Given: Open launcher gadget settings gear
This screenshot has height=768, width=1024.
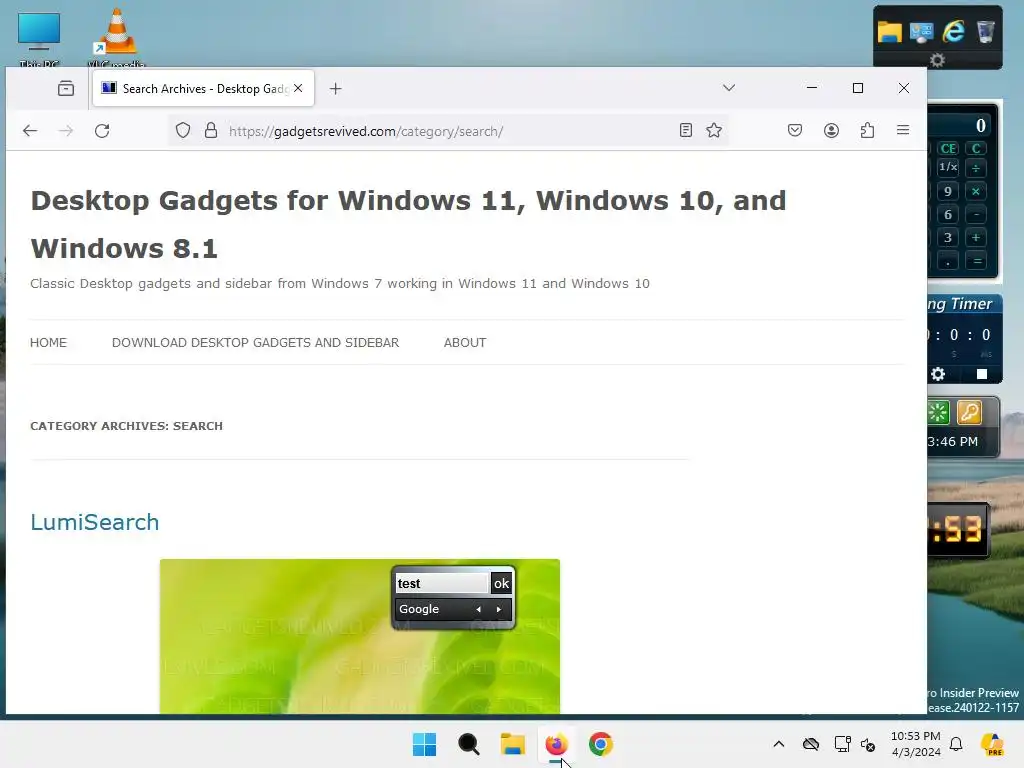Looking at the screenshot, I should pyautogui.click(x=937, y=60).
